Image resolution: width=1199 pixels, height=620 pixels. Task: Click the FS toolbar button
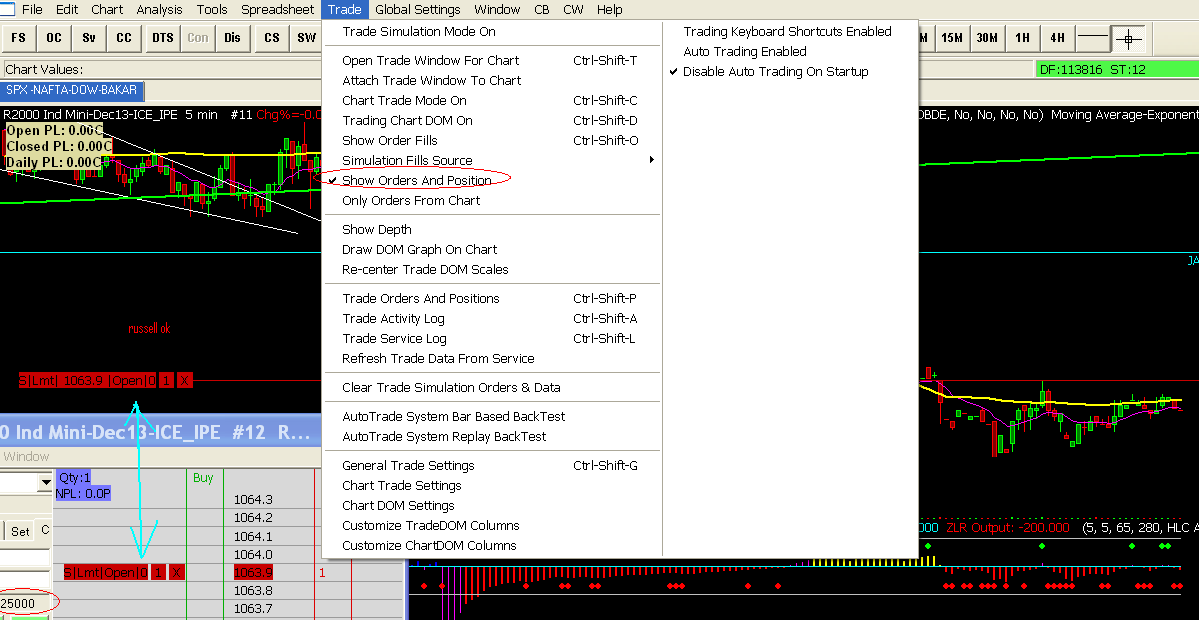click(x=18, y=37)
